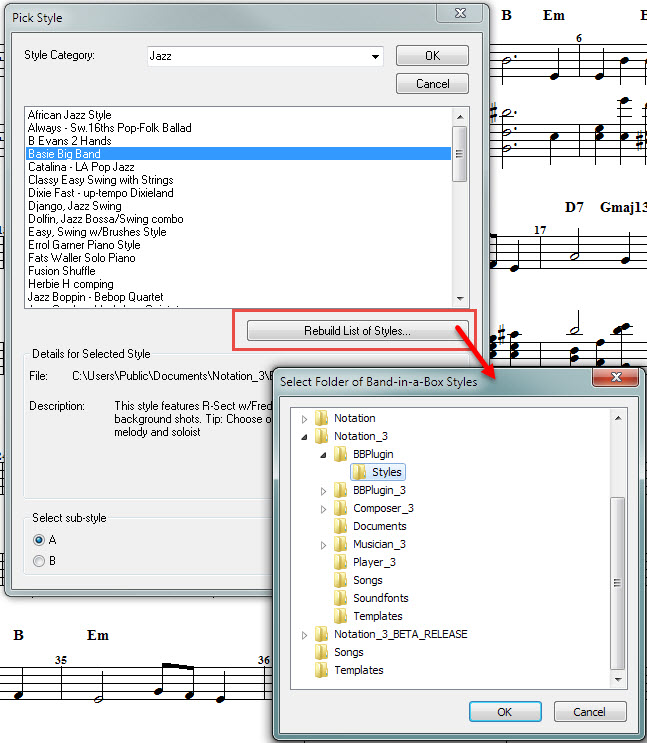
Task: Click the Styles folder icon
Action: pyautogui.click(x=360, y=472)
